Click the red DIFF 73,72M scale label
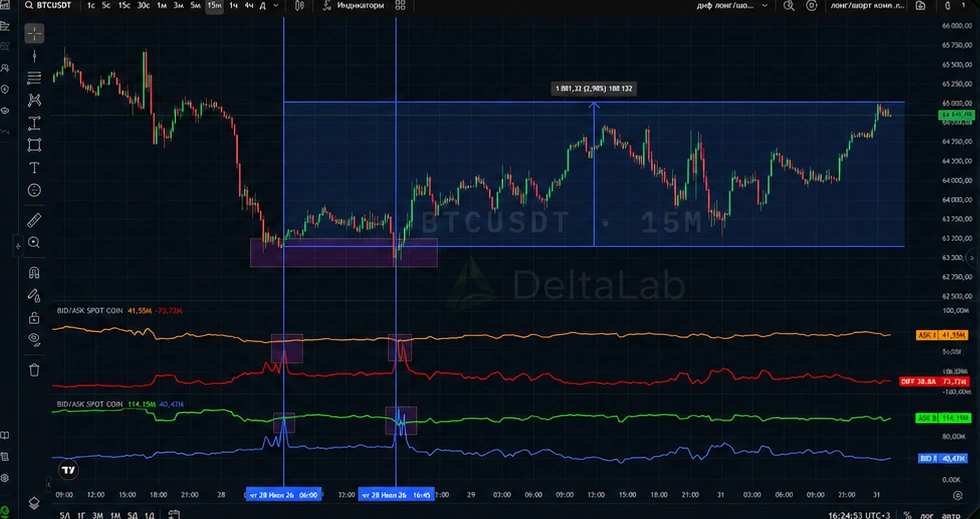The height and width of the screenshot is (519, 980). 934,381
